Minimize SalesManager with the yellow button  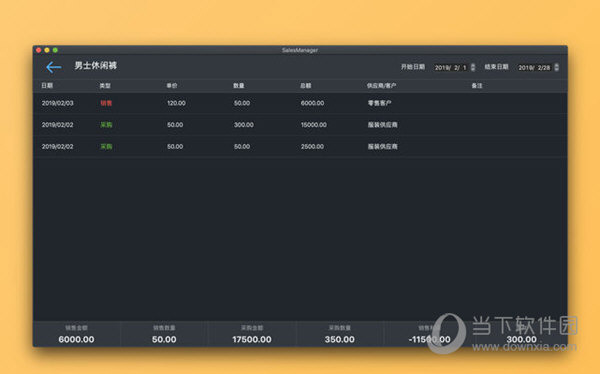(47, 50)
